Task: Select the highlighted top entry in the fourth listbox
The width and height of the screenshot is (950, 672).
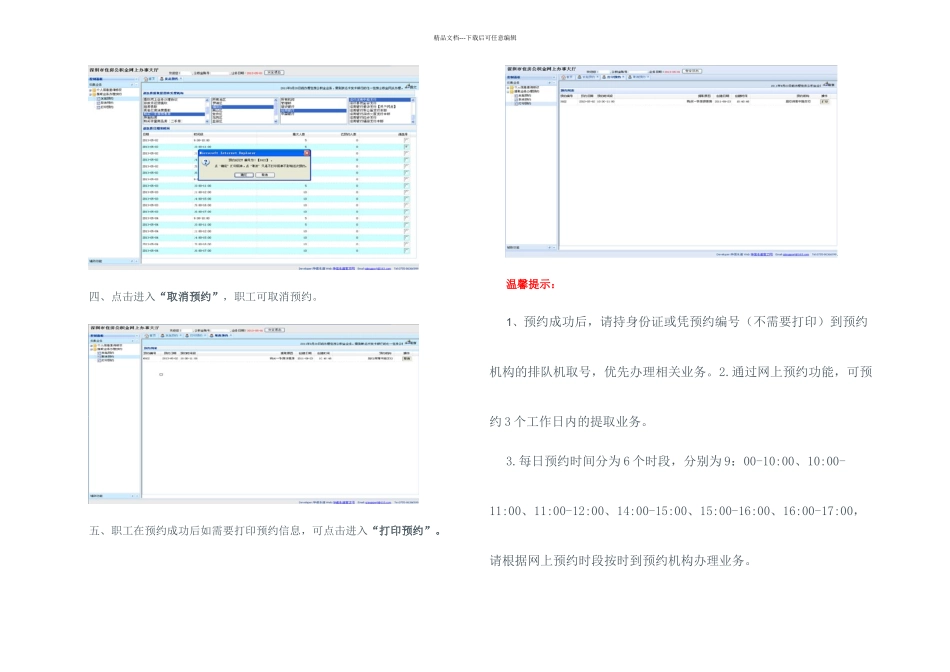Action: click(379, 99)
